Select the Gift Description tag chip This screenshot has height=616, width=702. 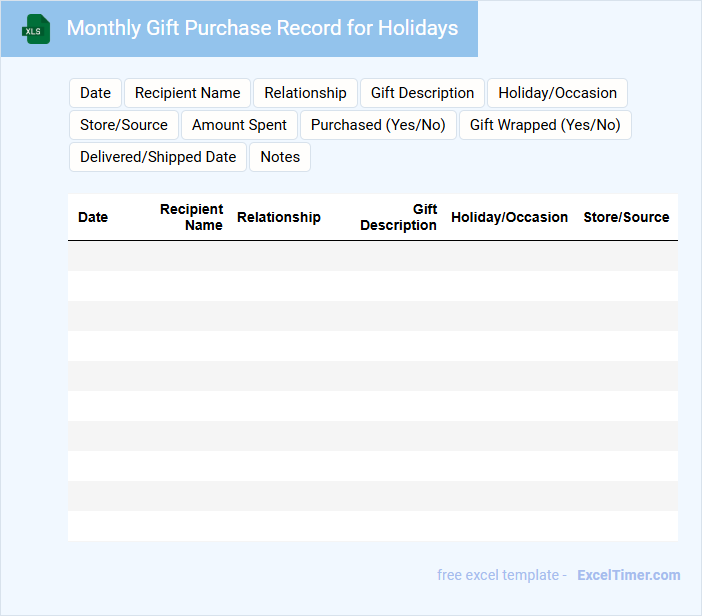tap(422, 93)
